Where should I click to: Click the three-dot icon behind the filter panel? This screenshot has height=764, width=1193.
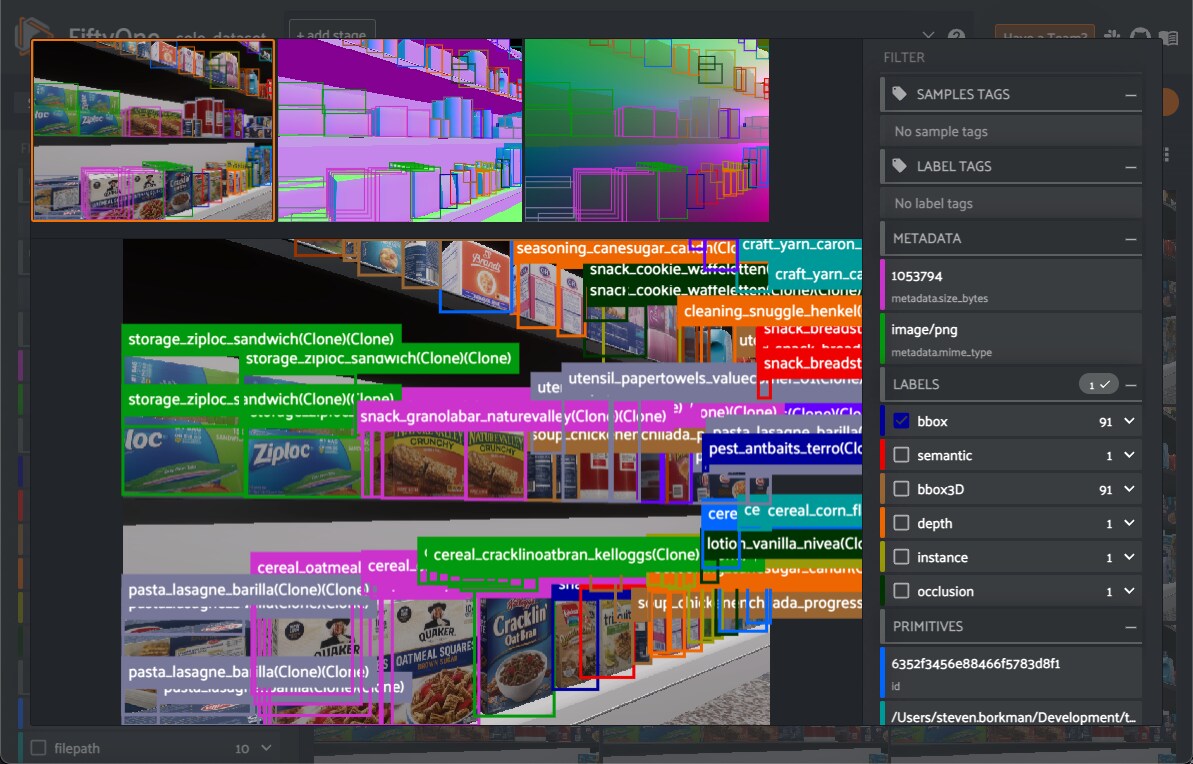pos(1167,154)
